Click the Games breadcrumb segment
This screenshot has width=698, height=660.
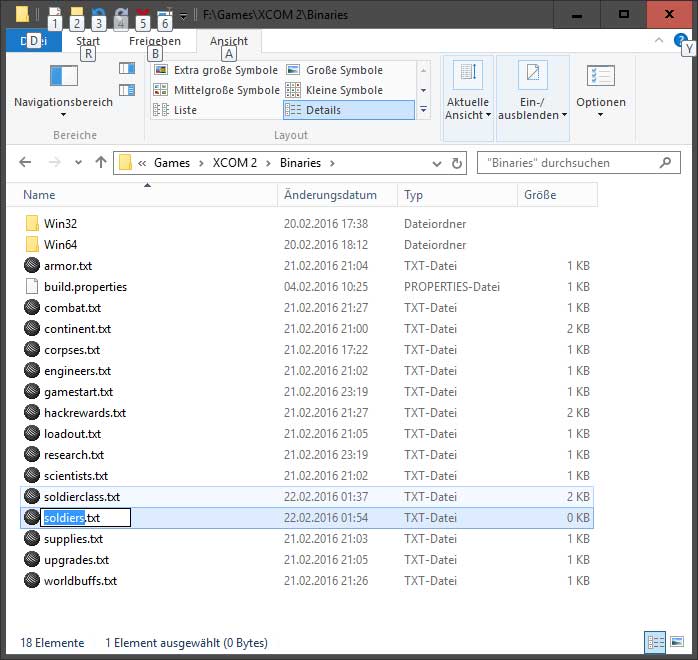[172, 163]
